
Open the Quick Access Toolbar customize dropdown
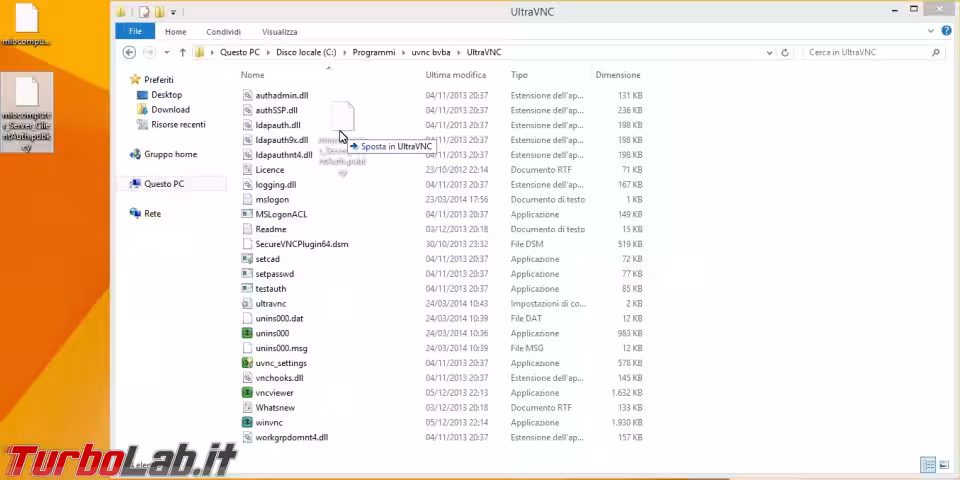[x=173, y=13]
